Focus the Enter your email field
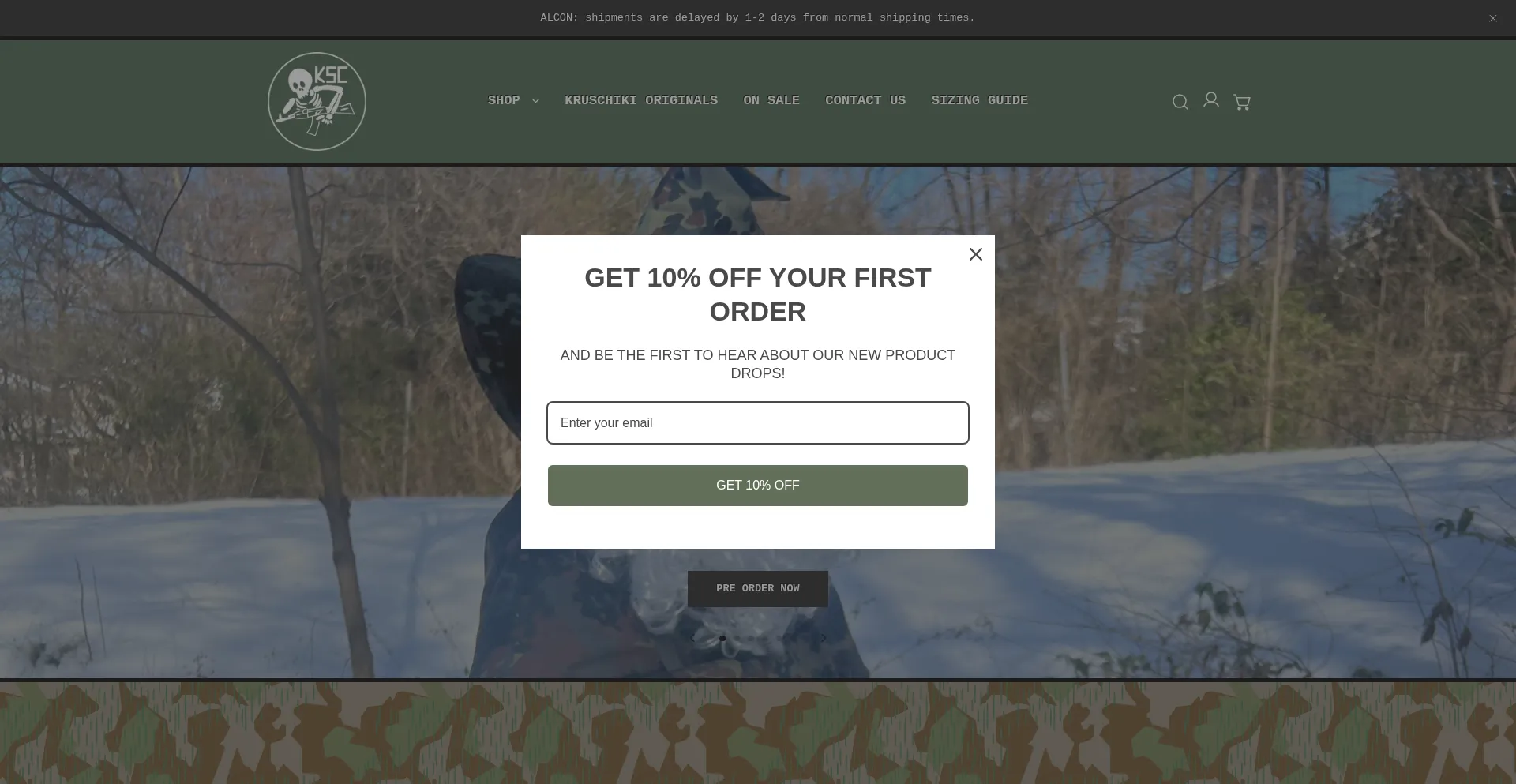This screenshot has width=1516, height=784. pyautogui.click(x=758, y=422)
